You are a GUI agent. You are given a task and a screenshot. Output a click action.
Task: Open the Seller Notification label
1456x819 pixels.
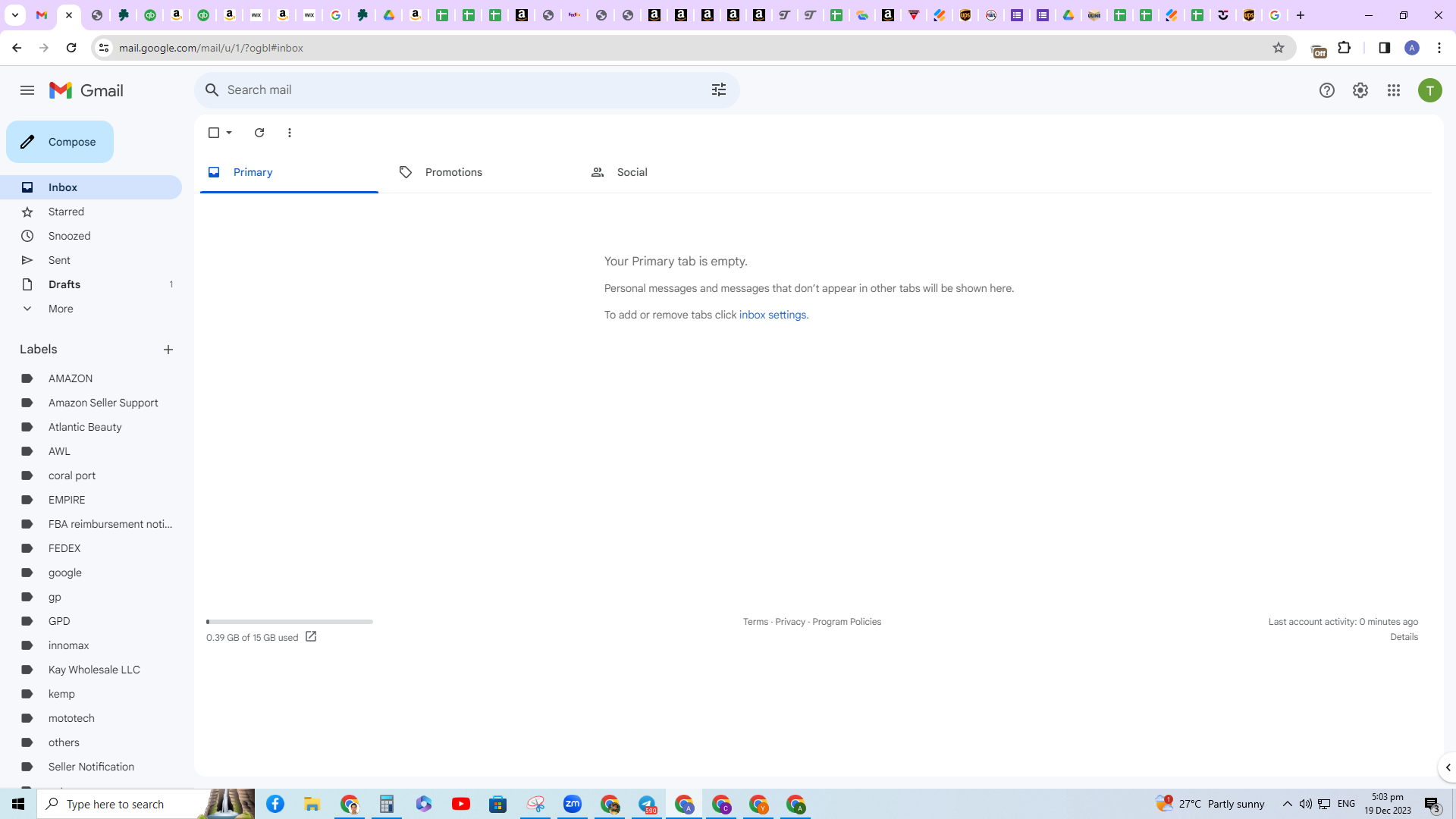coord(91,767)
